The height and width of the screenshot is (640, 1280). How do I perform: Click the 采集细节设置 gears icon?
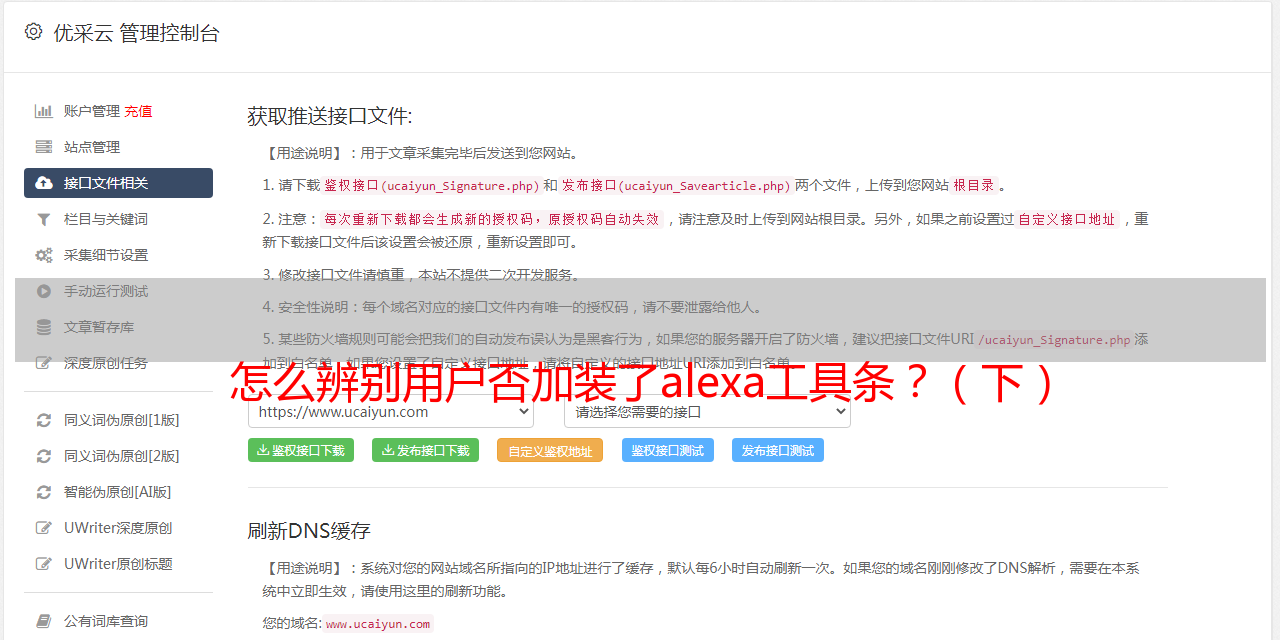43,255
